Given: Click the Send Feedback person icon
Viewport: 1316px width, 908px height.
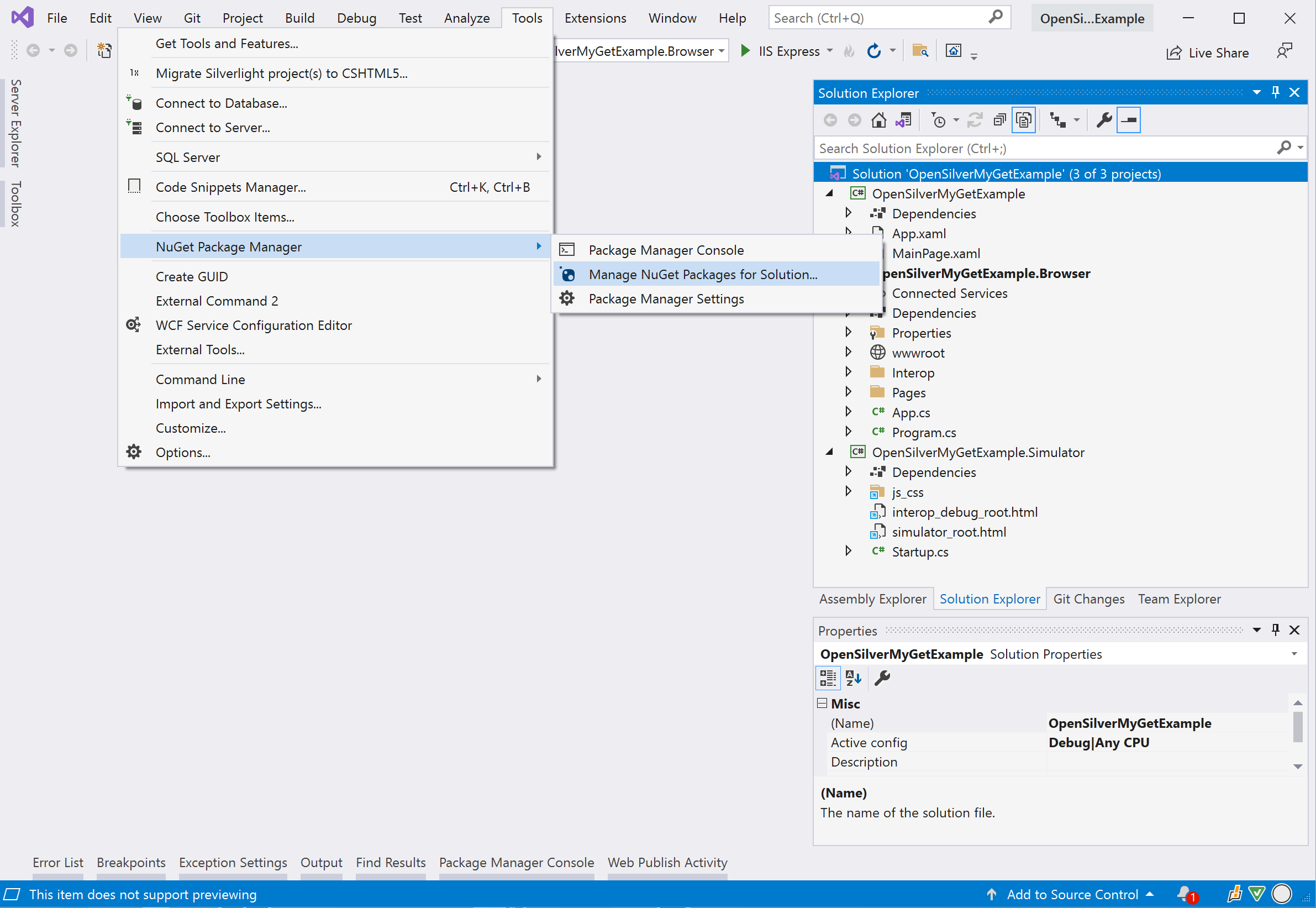Looking at the screenshot, I should (x=1285, y=51).
